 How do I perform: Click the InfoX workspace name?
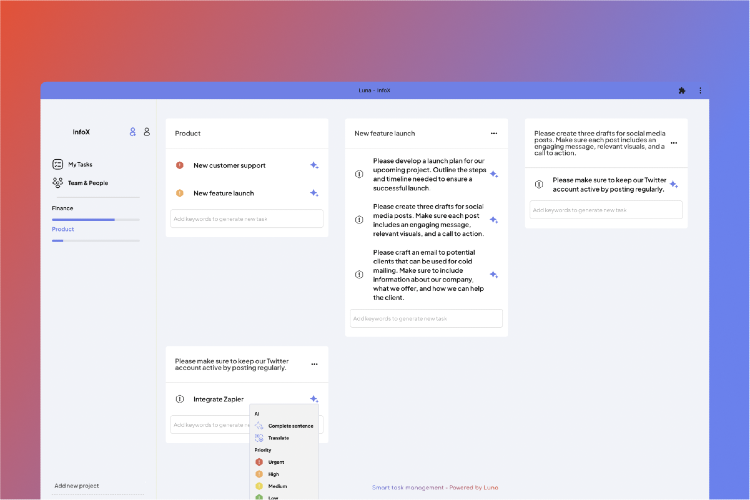coord(81,132)
